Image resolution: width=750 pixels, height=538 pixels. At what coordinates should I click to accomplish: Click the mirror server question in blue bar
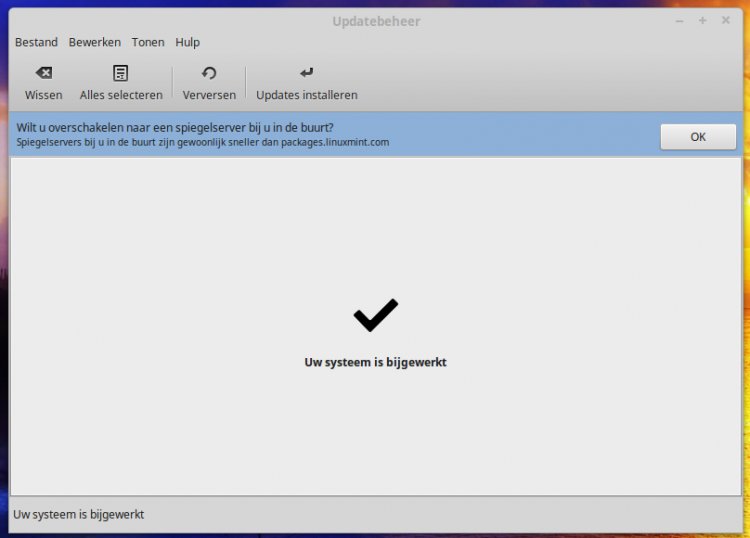click(175, 128)
